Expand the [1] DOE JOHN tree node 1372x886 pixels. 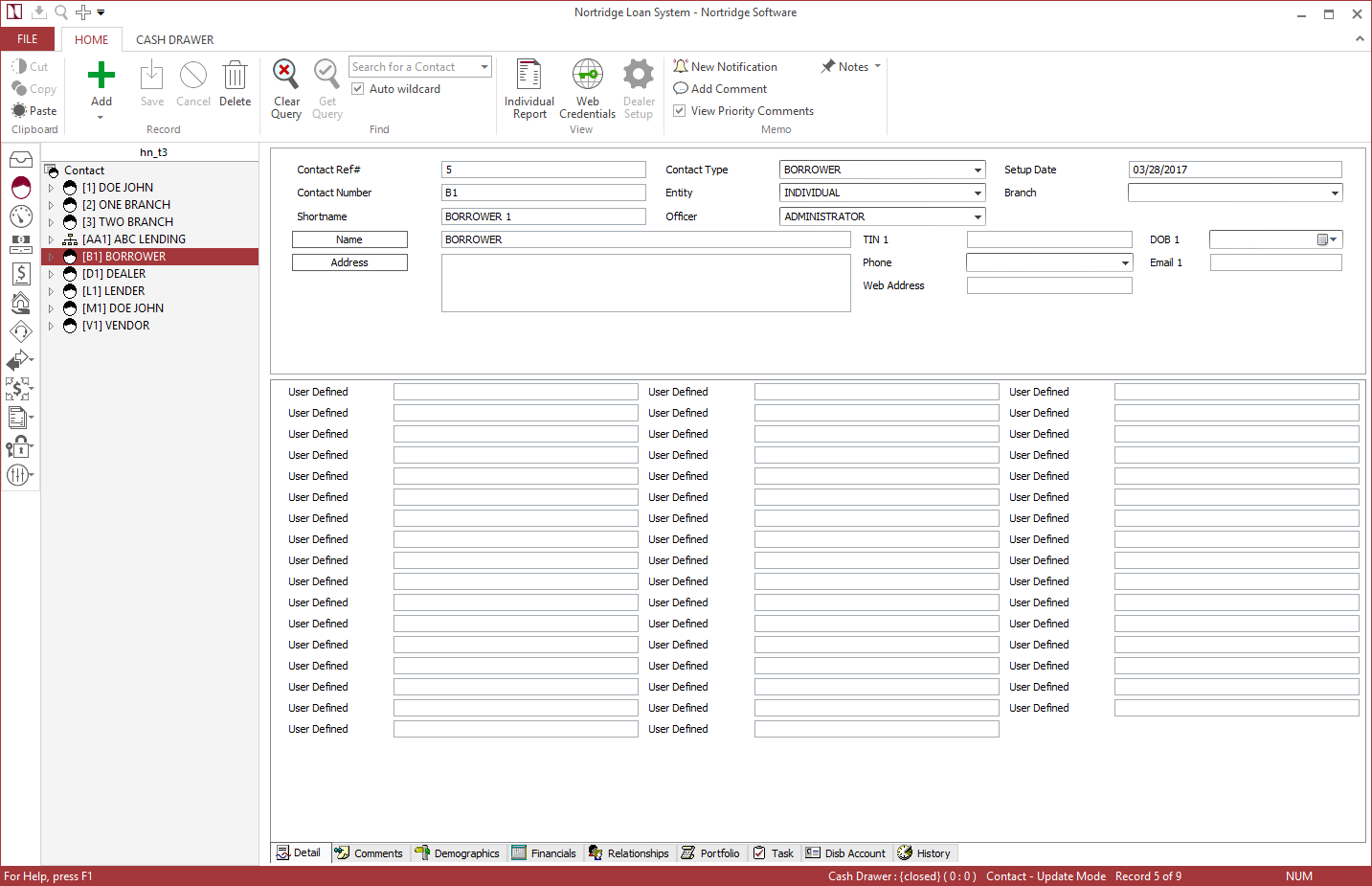click(x=51, y=188)
